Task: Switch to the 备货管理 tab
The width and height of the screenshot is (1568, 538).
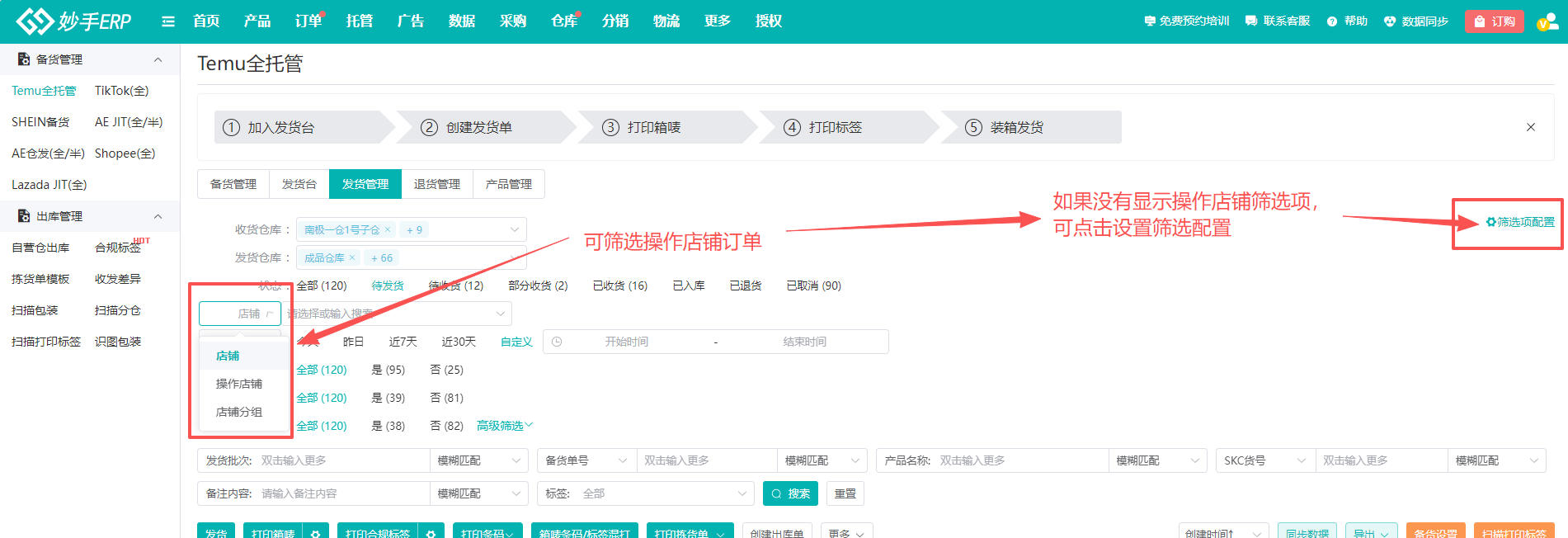Action: pos(233,184)
